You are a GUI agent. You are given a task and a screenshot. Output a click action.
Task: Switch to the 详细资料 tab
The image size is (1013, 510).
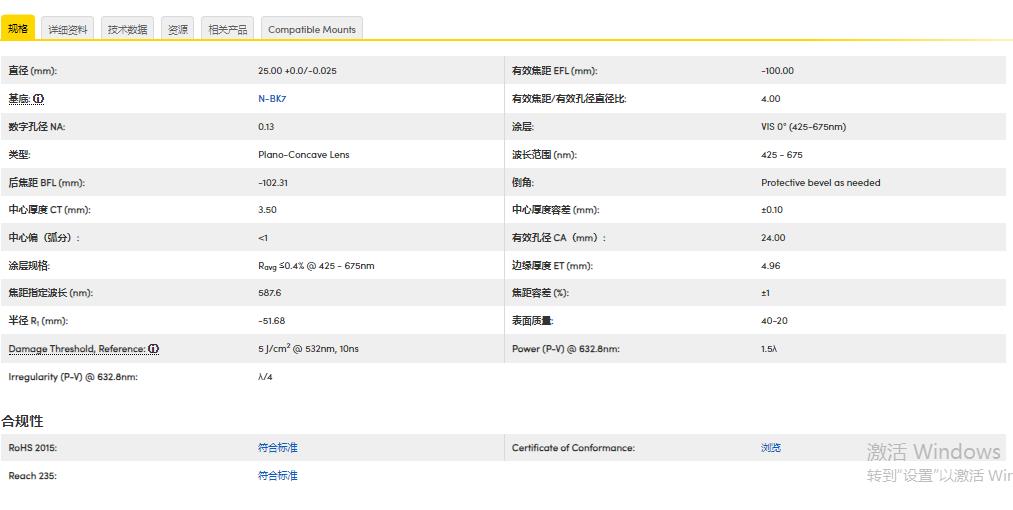tap(68, 30)
